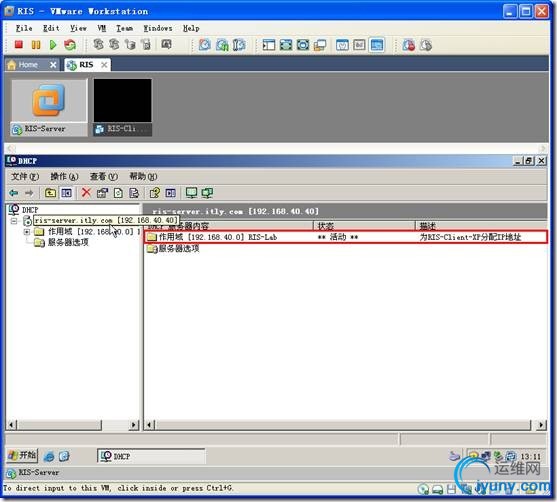This screenshot has width=557, height=502.
Task: Open the DHCP Properties toolbar icon
Action: 102,193
